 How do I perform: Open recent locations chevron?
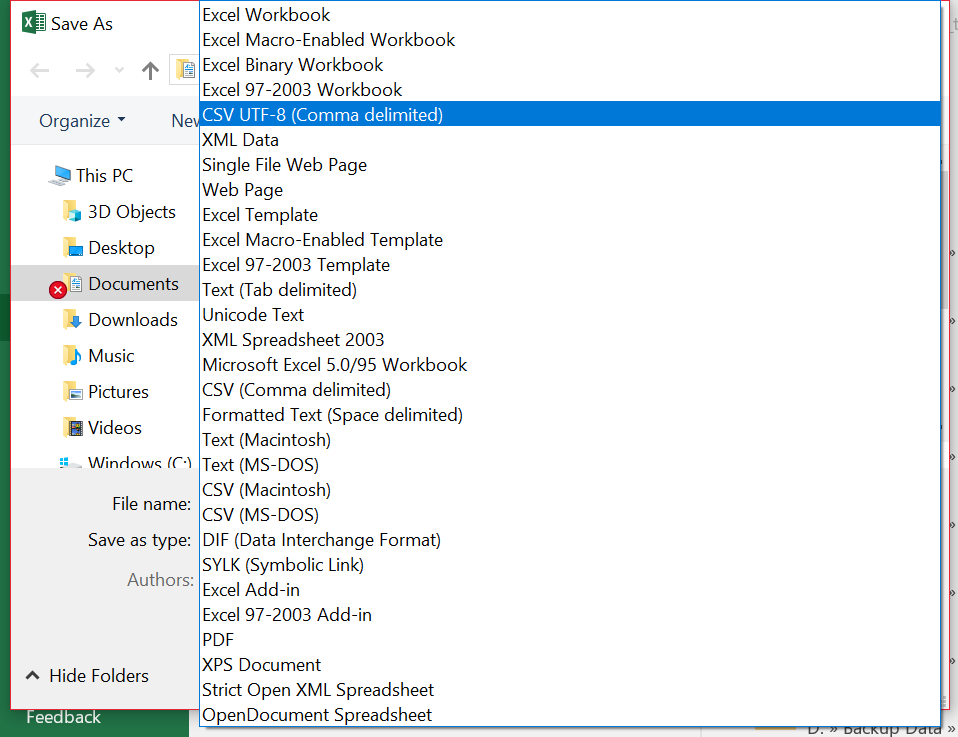click(x=119, y=70)
